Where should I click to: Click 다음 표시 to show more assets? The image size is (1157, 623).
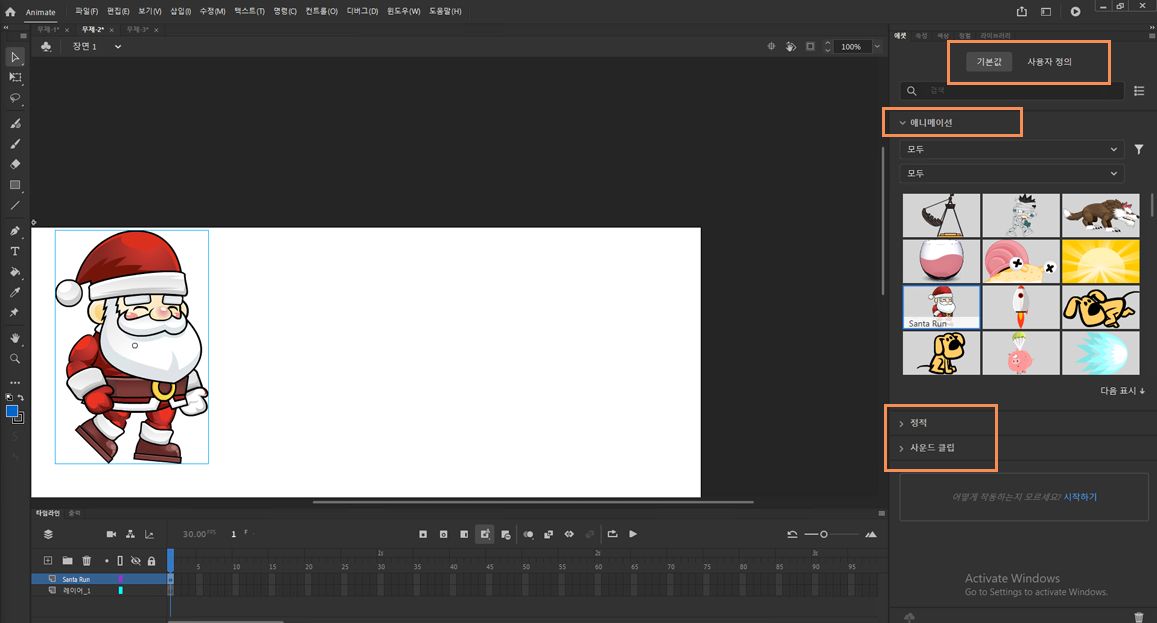pyautogui.click(x=1122, y=390)
